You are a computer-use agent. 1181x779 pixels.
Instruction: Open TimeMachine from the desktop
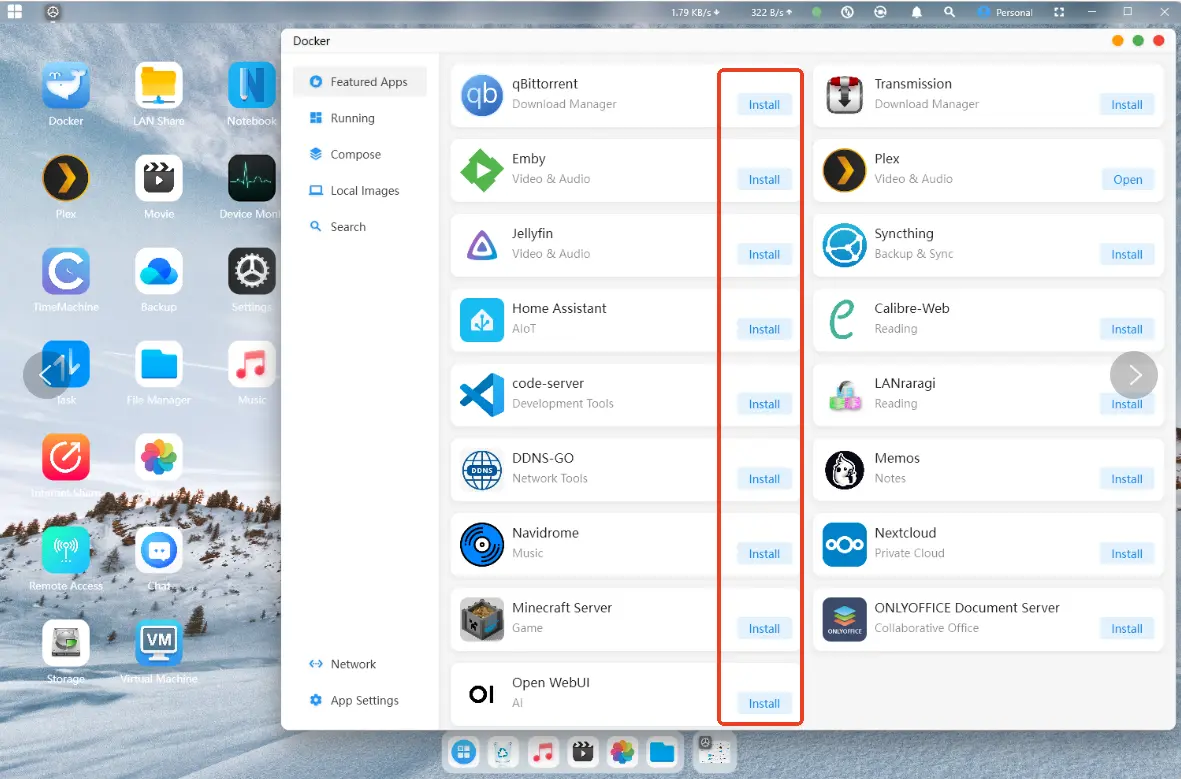(66, 272)
